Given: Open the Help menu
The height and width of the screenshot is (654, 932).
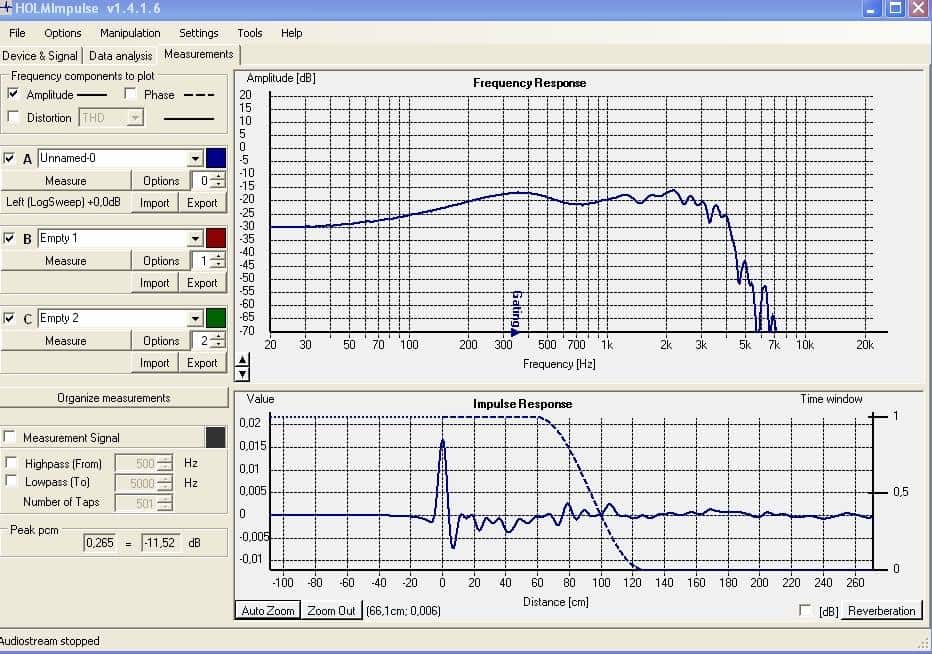Looking at the screenshot, I should [x=291, y=33].
